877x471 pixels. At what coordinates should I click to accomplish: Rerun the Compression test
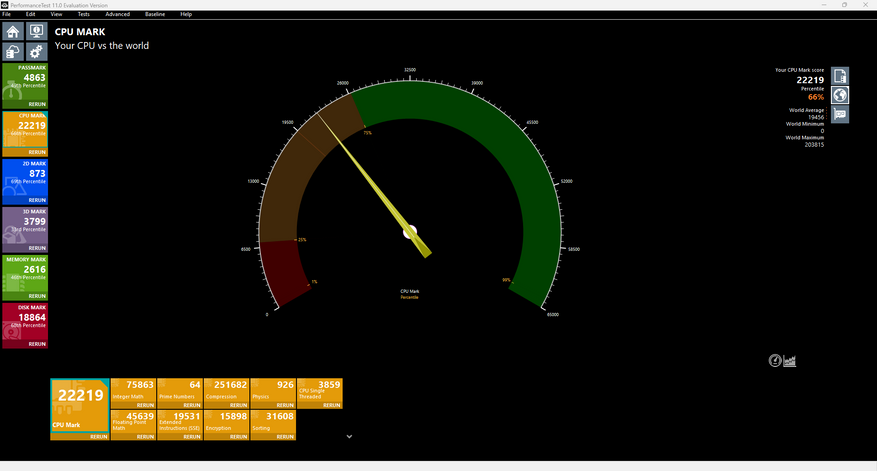point(238,406)
